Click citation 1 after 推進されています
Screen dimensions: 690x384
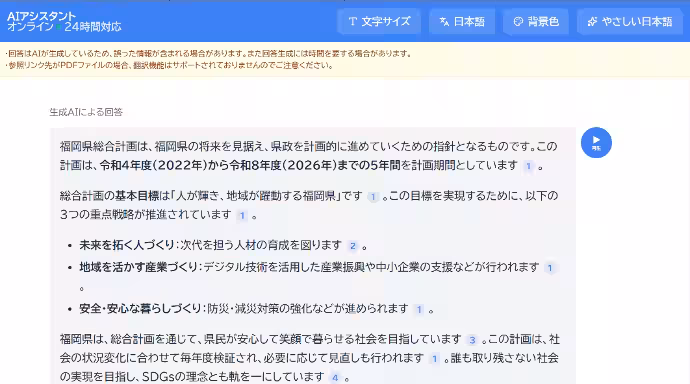(242, 216)
